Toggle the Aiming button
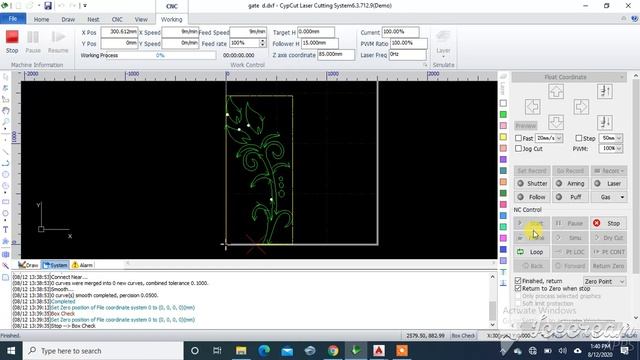The height and width of the screenshot is (360, 640). pos(570,184)
